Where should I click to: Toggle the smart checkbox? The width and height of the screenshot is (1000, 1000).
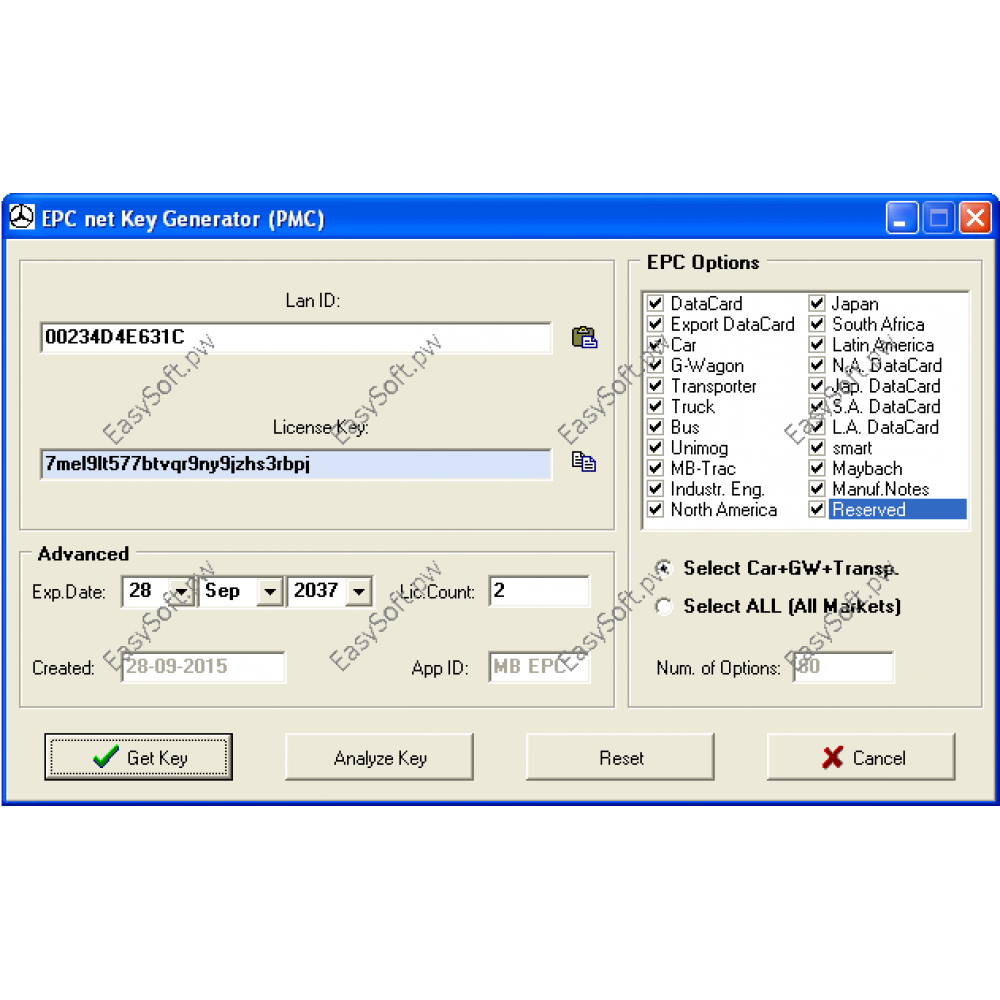point(817,448)
